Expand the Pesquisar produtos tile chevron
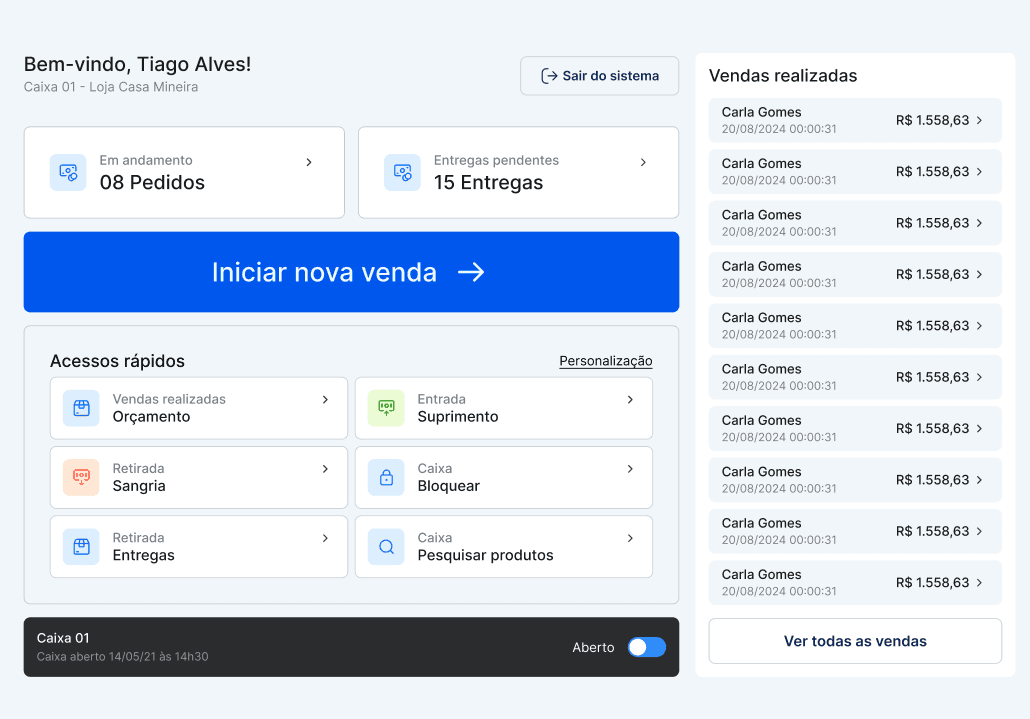The width and height of the screenshot is (1030, 719). [x=630, y=538]
